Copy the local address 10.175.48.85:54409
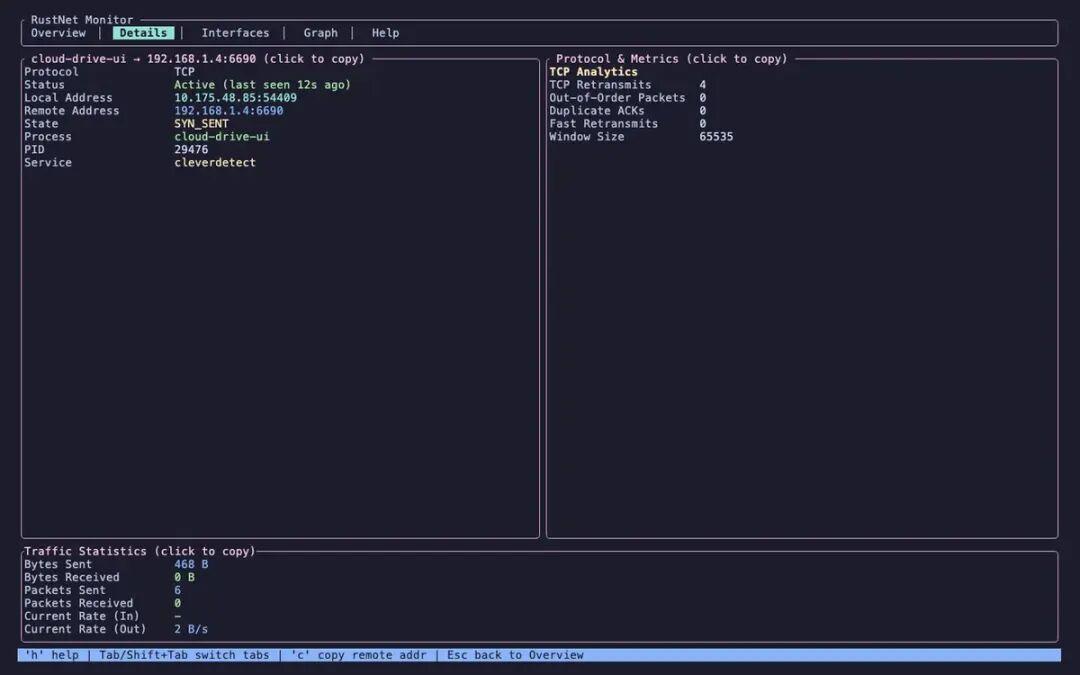The image size is (1080, 675). point(235,98)
